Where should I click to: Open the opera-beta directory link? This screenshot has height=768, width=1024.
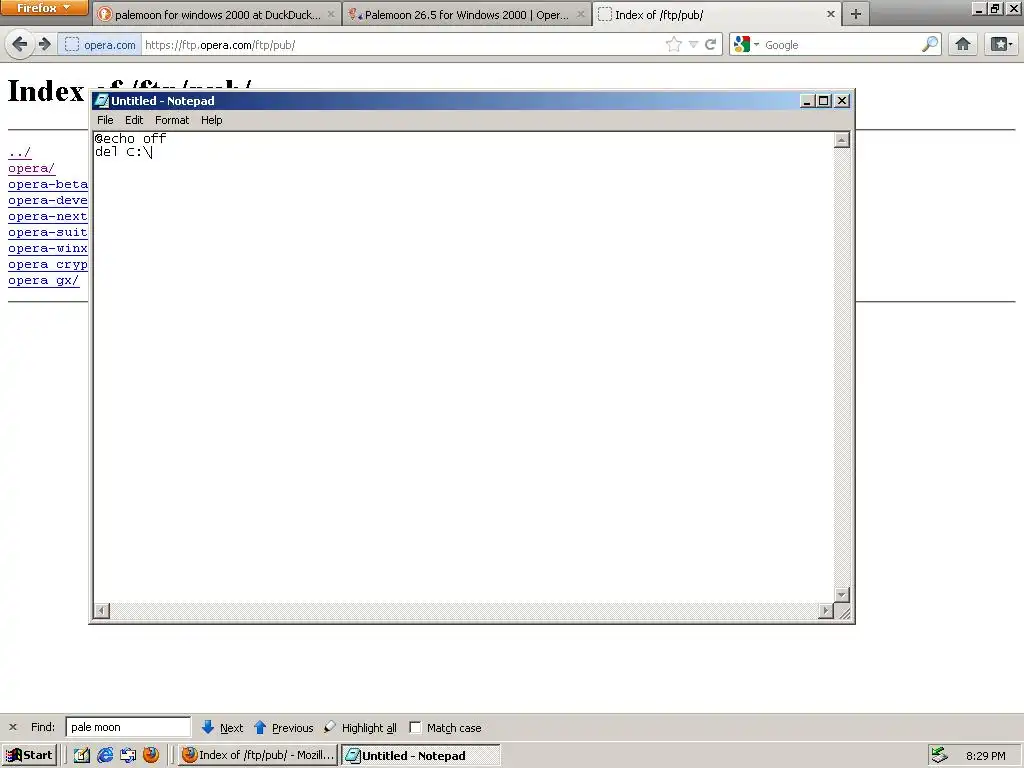[48, 184]
